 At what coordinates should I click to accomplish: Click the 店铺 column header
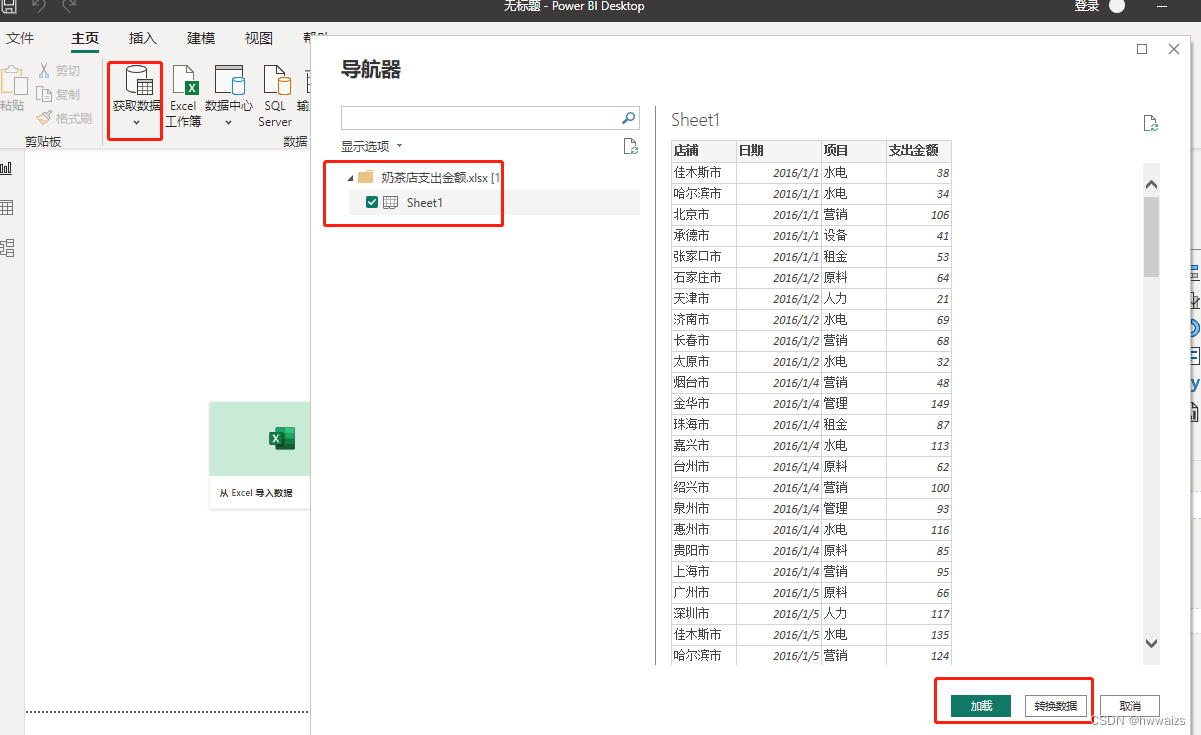704,151
